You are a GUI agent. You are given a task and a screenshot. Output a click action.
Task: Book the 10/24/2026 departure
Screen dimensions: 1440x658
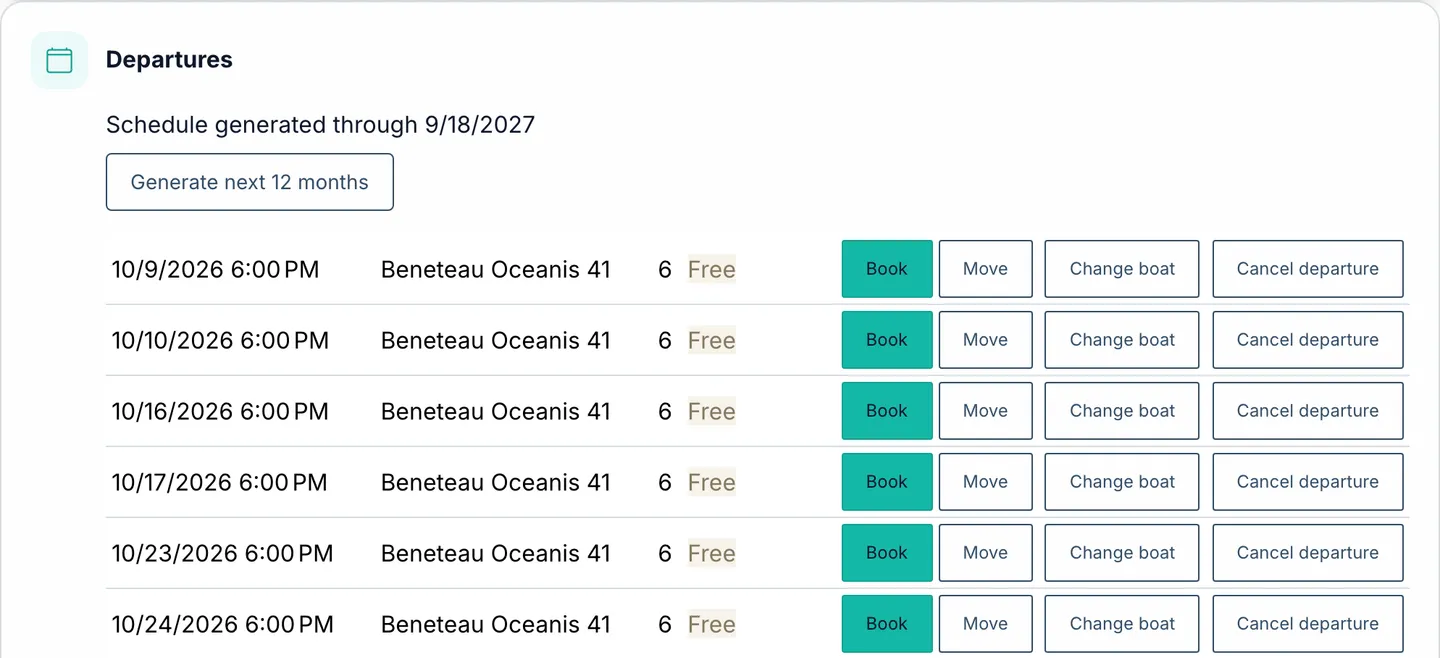click(x=887, y=624)
